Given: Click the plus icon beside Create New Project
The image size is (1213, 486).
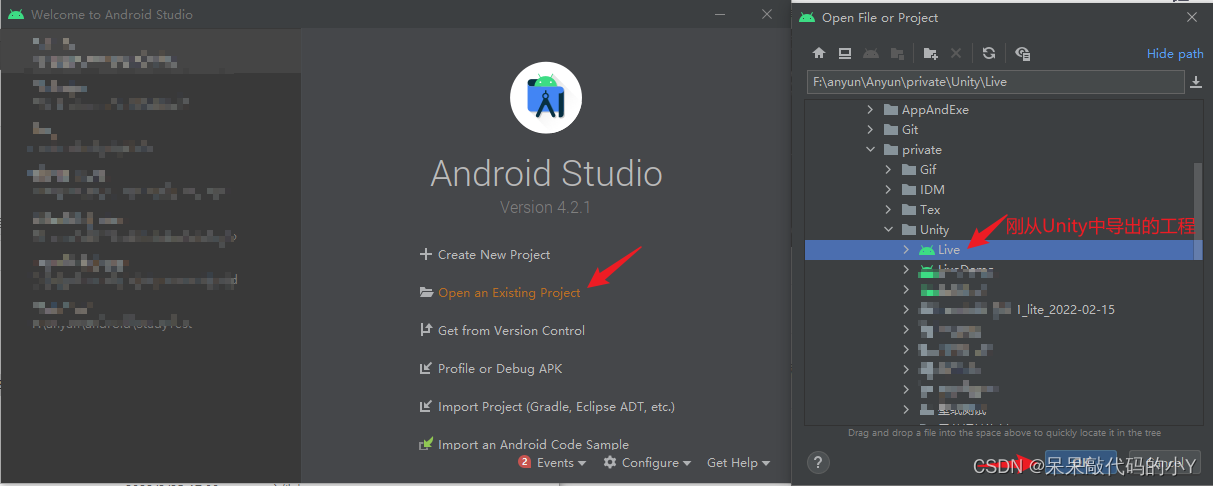Looking at the screenshot, I should [x=426, y=254].
